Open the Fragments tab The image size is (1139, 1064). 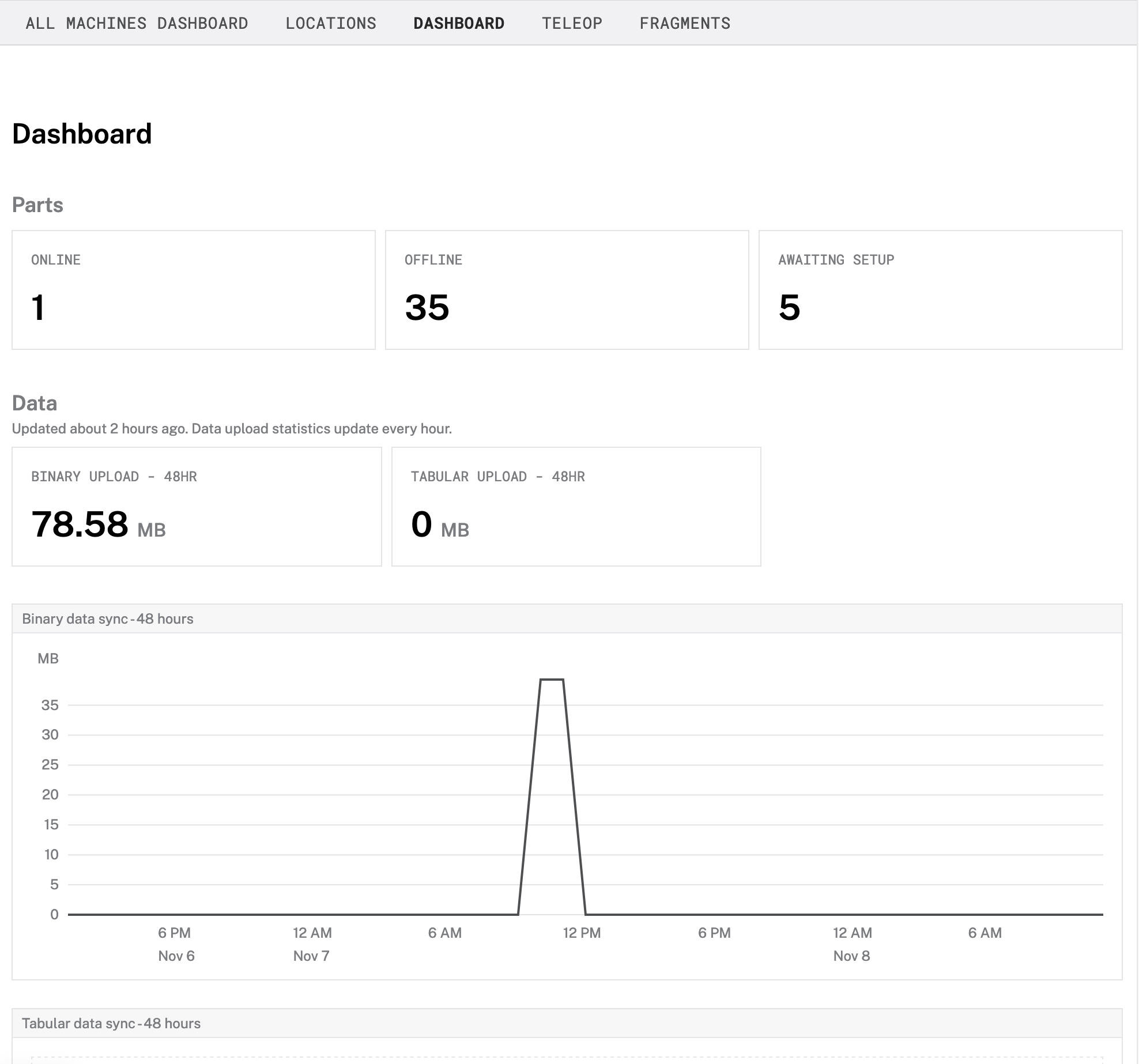pyautogui.click(x=685, y=23)
